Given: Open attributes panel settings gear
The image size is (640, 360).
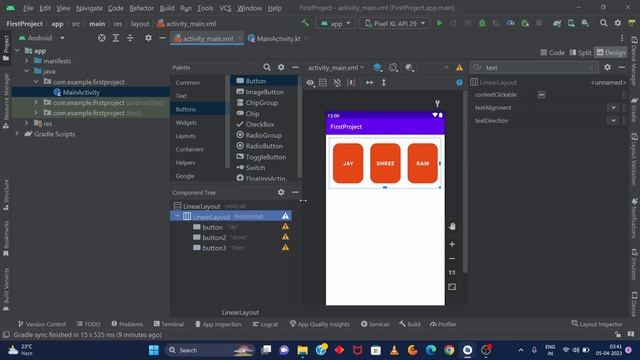Looking at the screenshot, I should pos(607,67).
